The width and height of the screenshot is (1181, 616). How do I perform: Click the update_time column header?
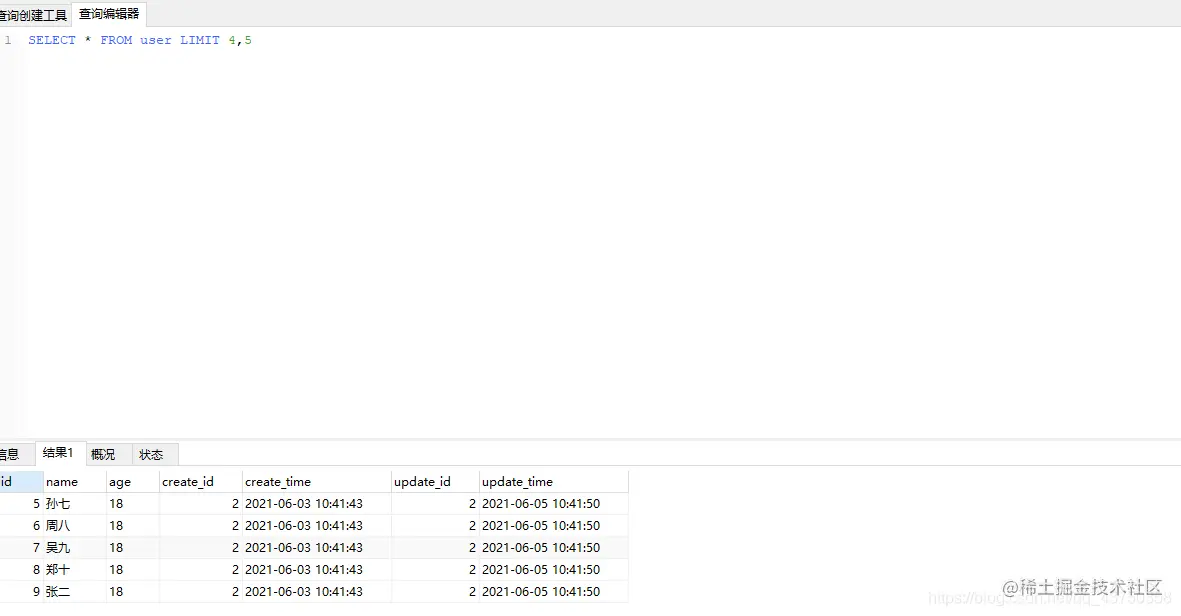point(554,482)
